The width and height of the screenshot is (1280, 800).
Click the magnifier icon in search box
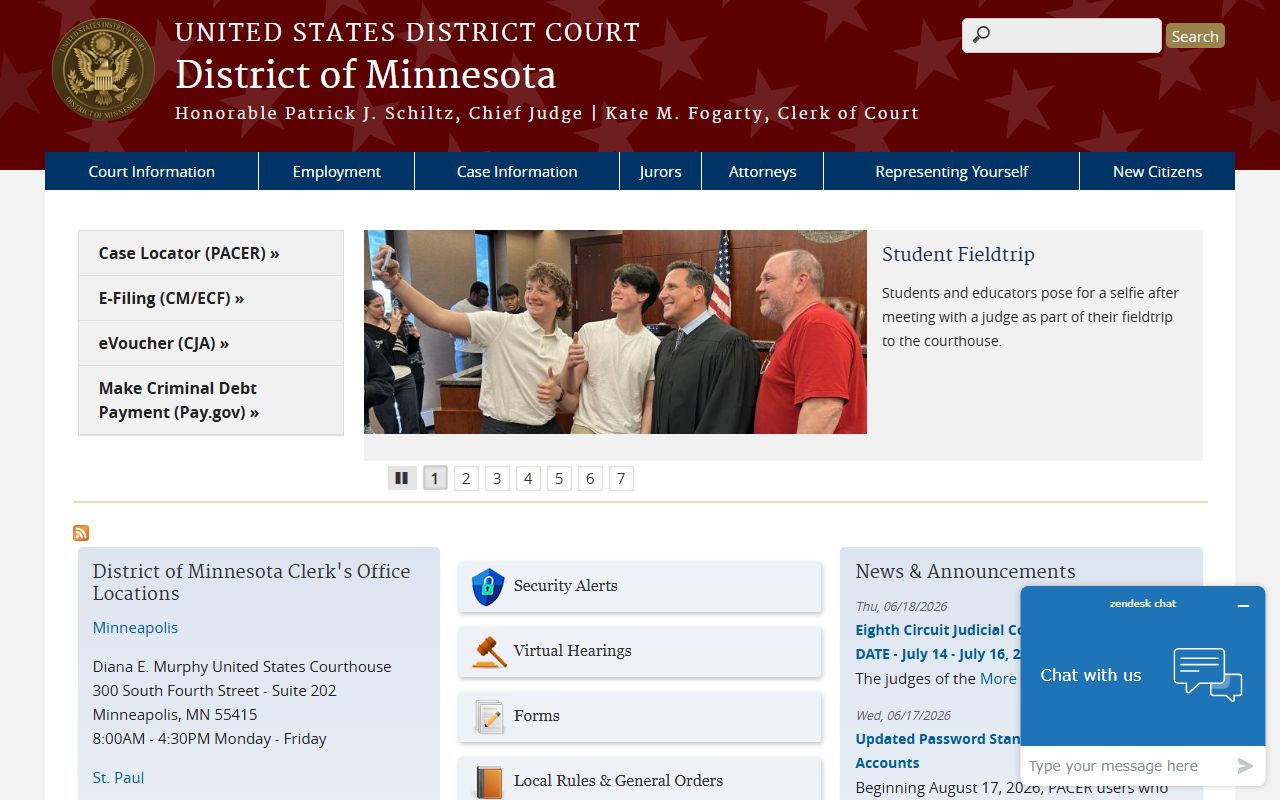click(981, 35)
